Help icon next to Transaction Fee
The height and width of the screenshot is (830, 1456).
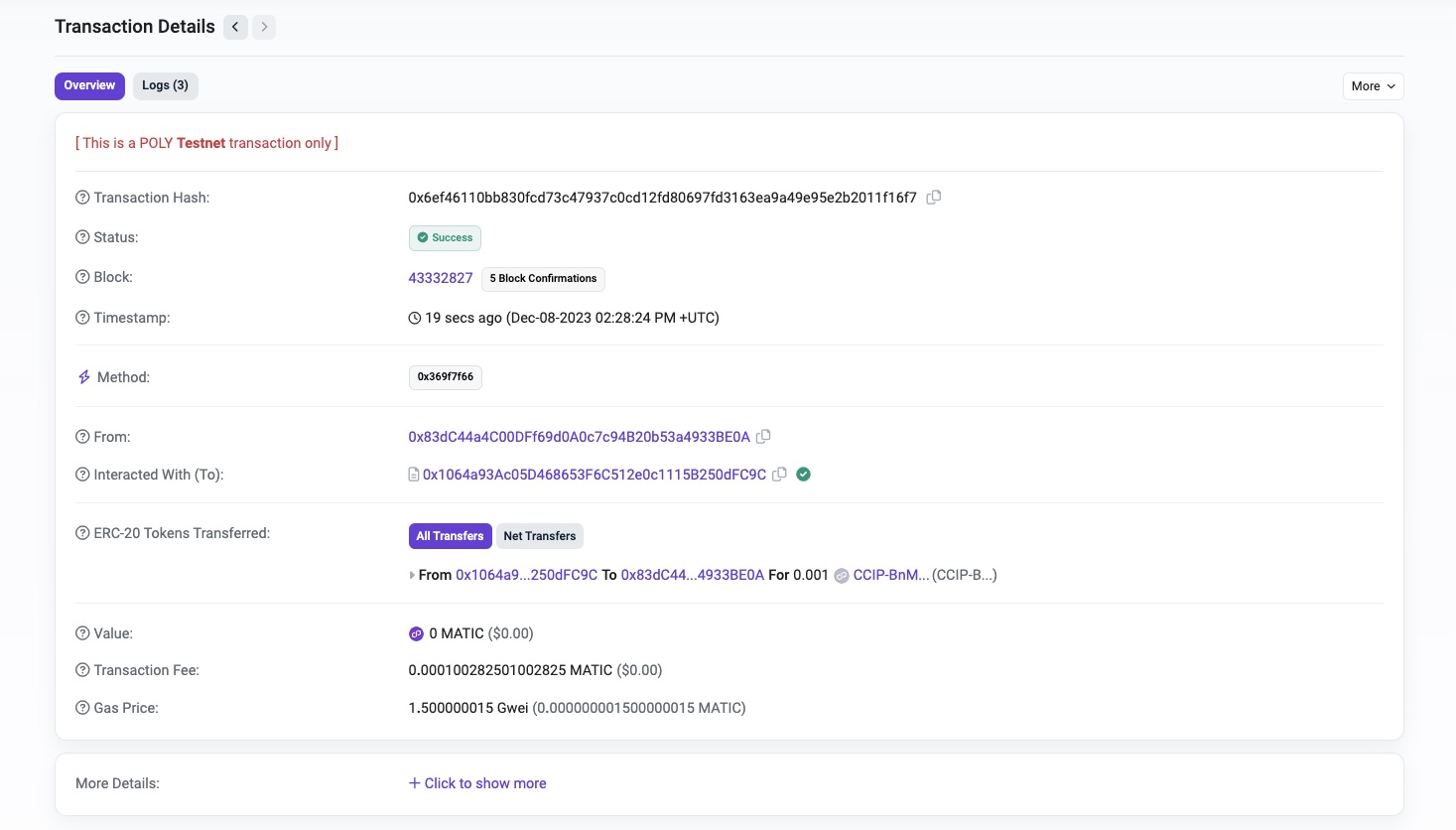click(82, 670)
